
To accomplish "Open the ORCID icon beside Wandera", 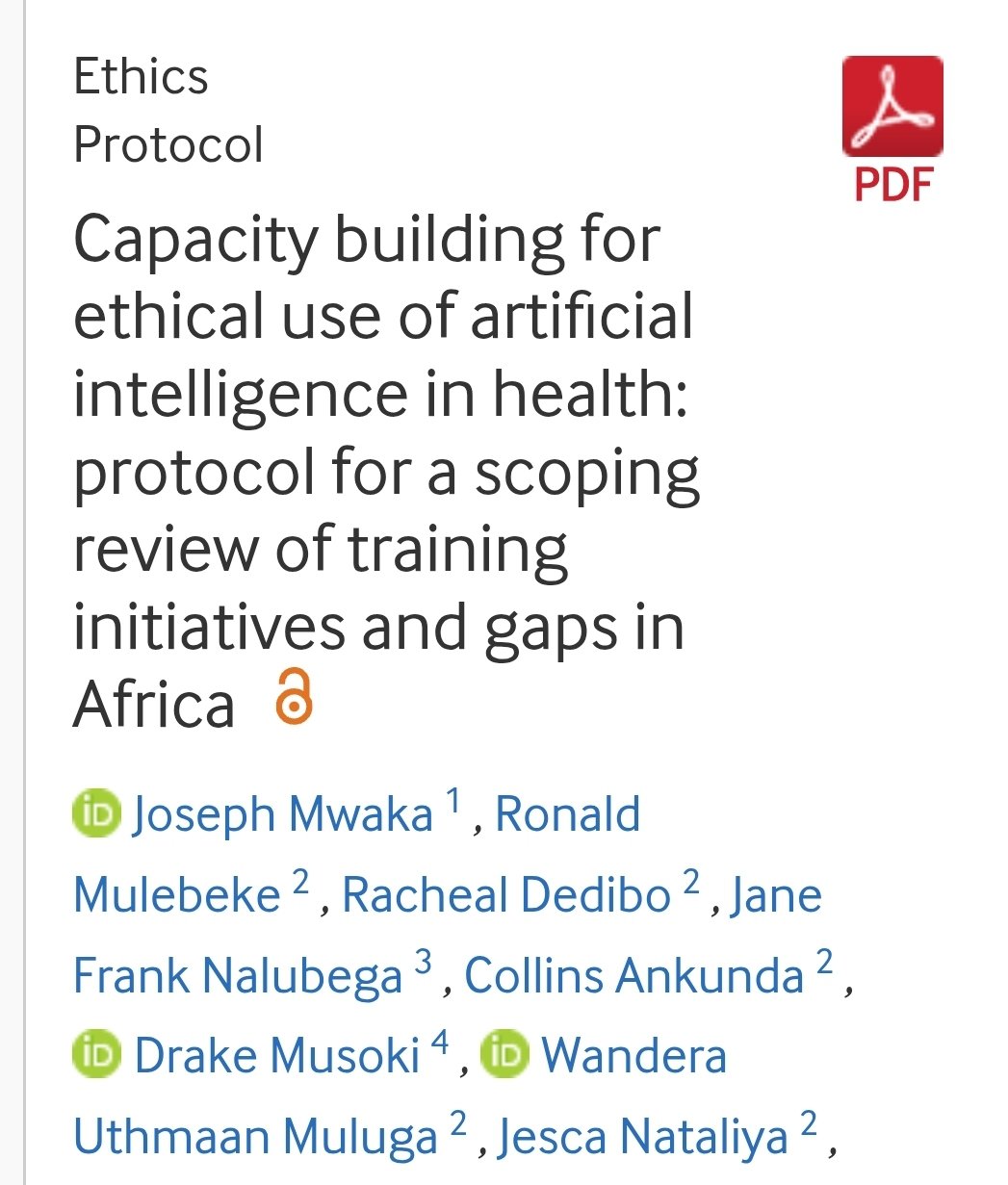I will pyautogui.click(x=504, y=1055).
